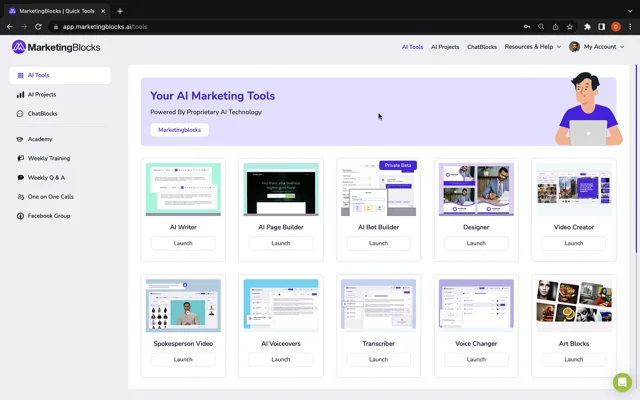Launch the Designer tool
This screenshot has width=640, height=400.
pos(476,243)
